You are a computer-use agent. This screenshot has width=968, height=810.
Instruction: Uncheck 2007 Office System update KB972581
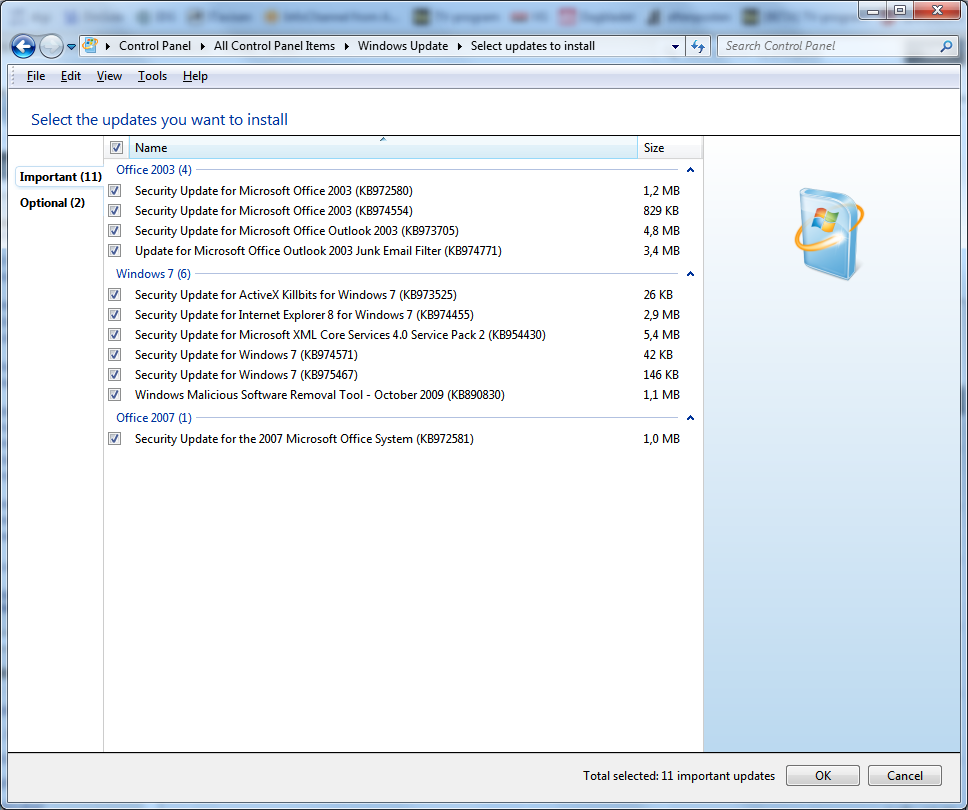tap(115, 438)
